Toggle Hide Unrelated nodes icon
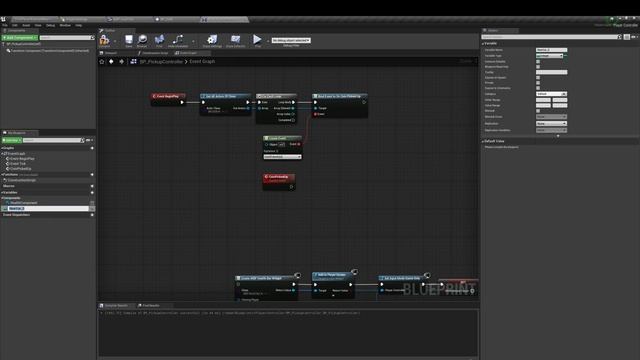The width and height of the screenshot is (640, 360). (178, 40)
